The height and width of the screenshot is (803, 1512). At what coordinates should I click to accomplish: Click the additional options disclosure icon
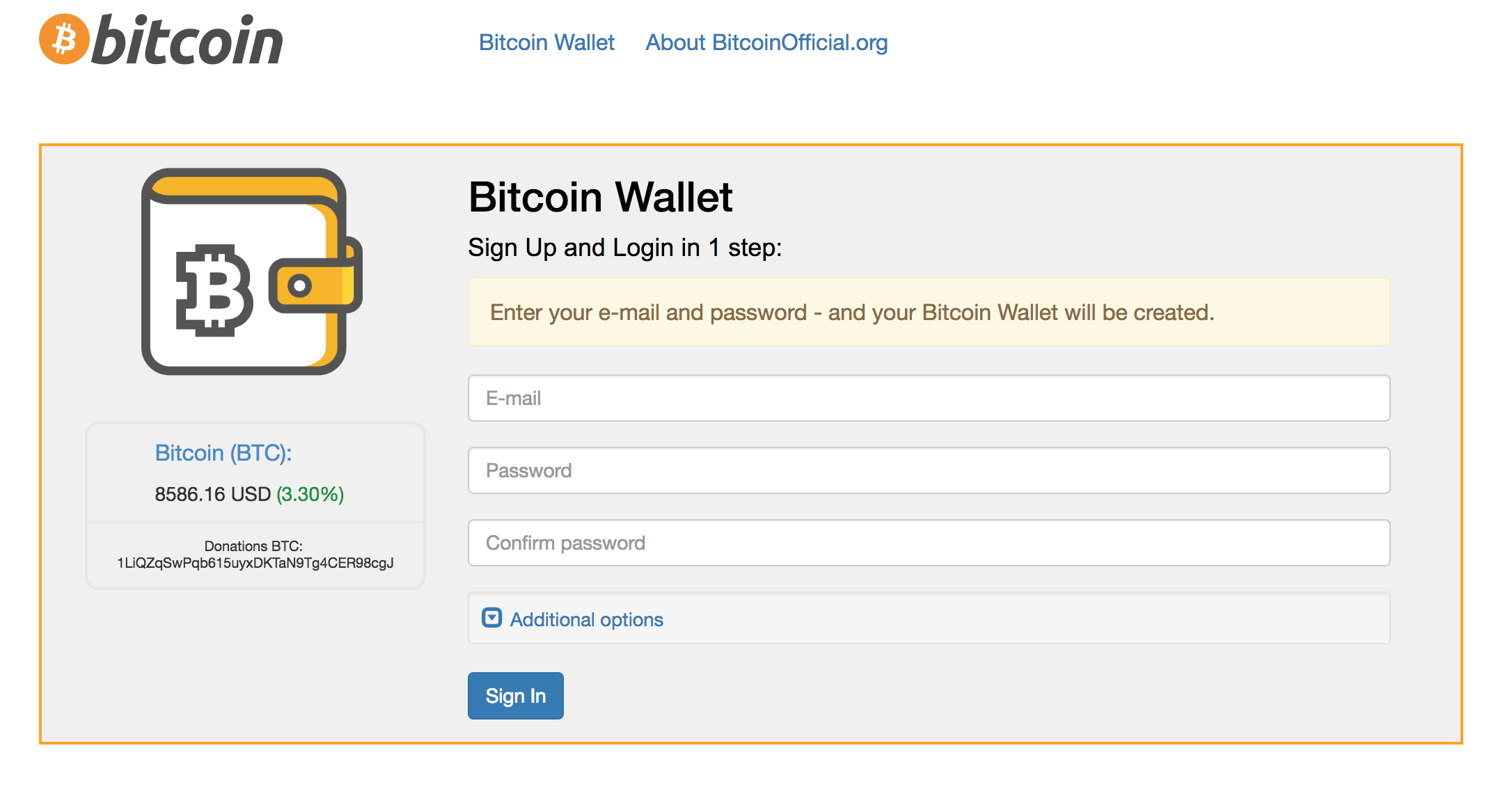491,619
